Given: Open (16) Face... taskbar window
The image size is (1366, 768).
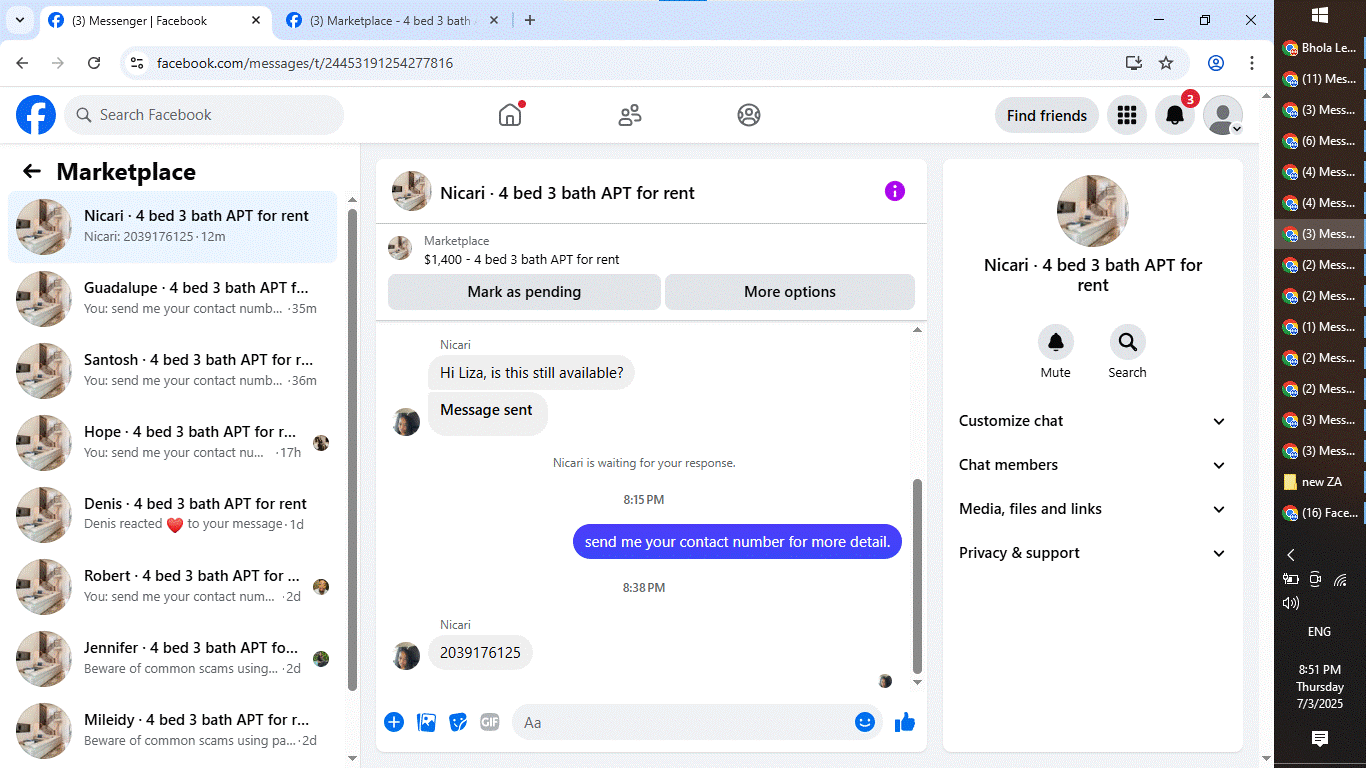Looking at the screenshot, I should click(1320, 513).
